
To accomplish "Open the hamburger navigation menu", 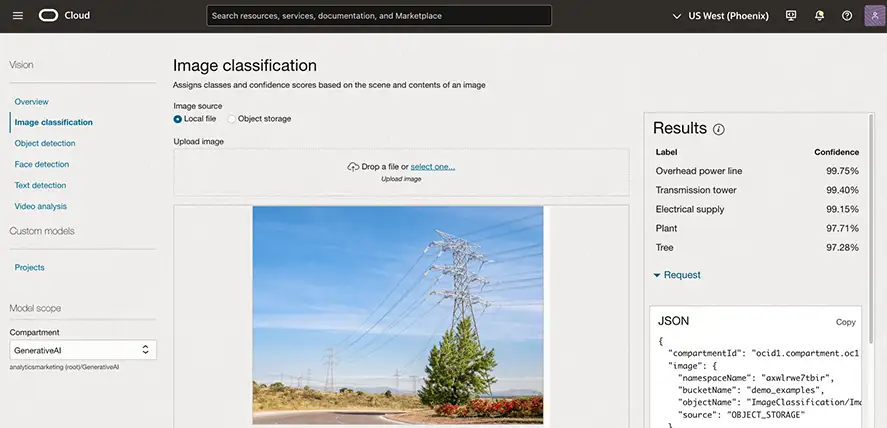I will tap(17, 16).
